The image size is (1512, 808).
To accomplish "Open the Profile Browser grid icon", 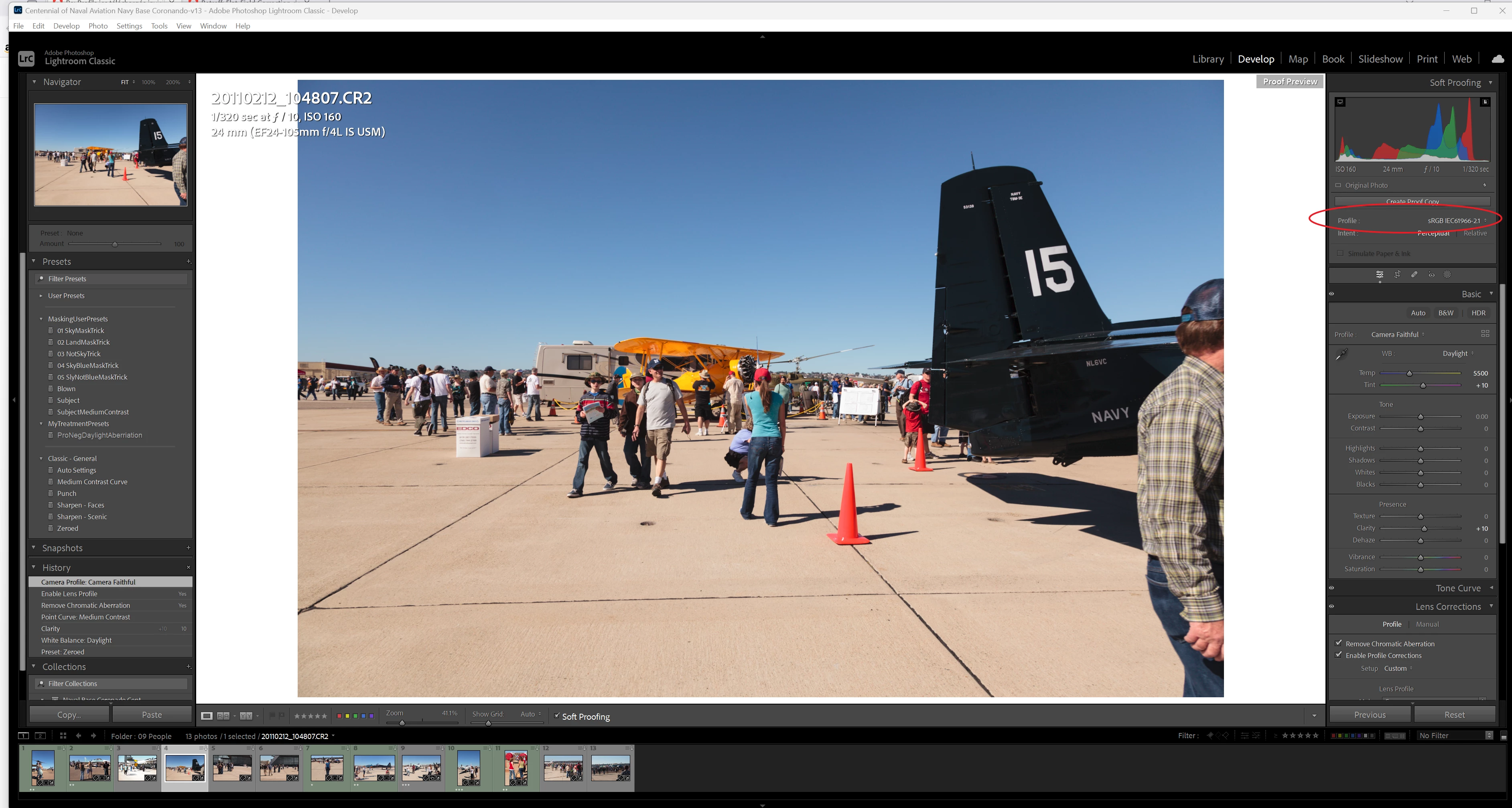I will [x=1485, y=334].
